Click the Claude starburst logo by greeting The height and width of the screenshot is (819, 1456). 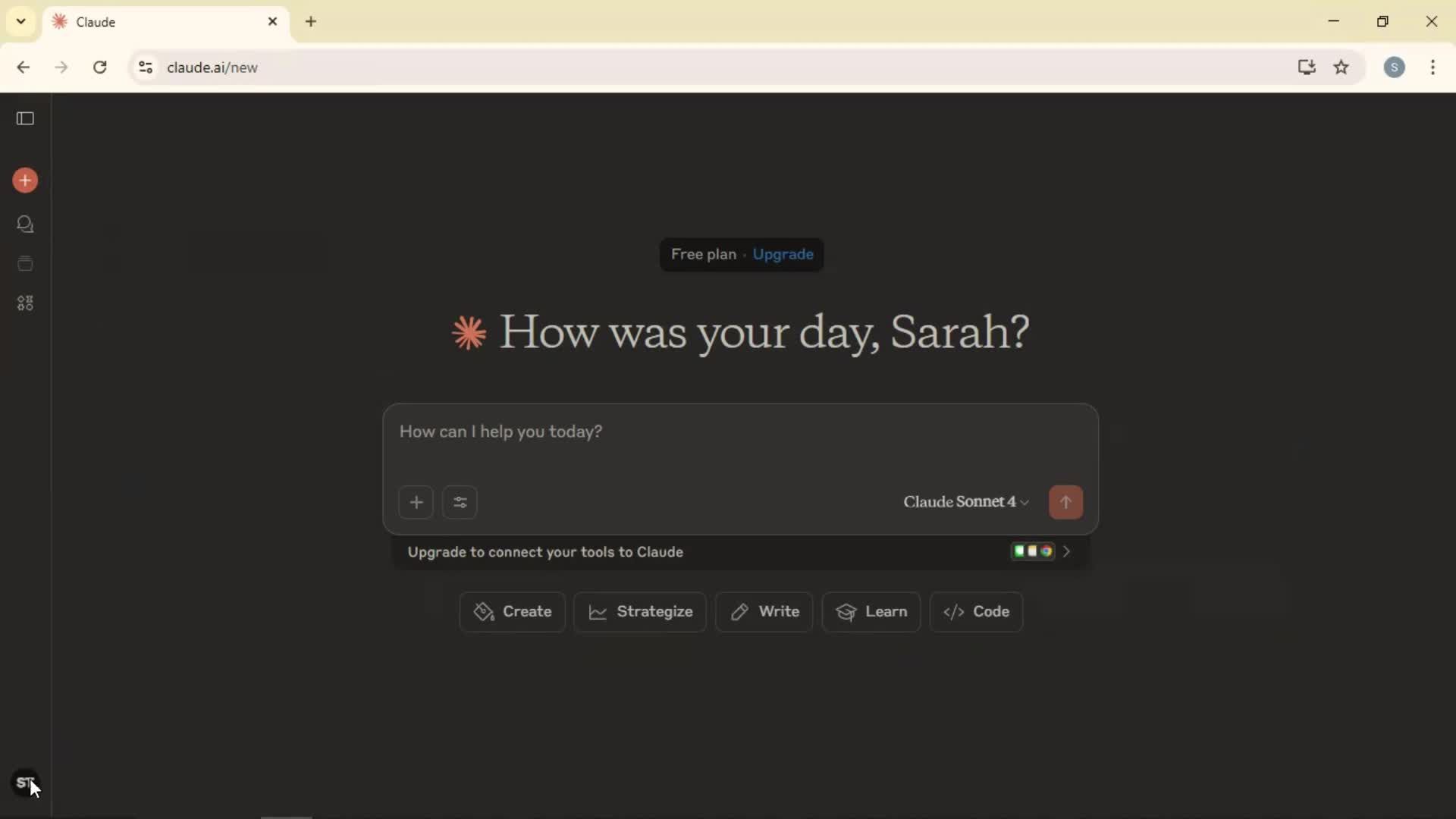point(469,333)
